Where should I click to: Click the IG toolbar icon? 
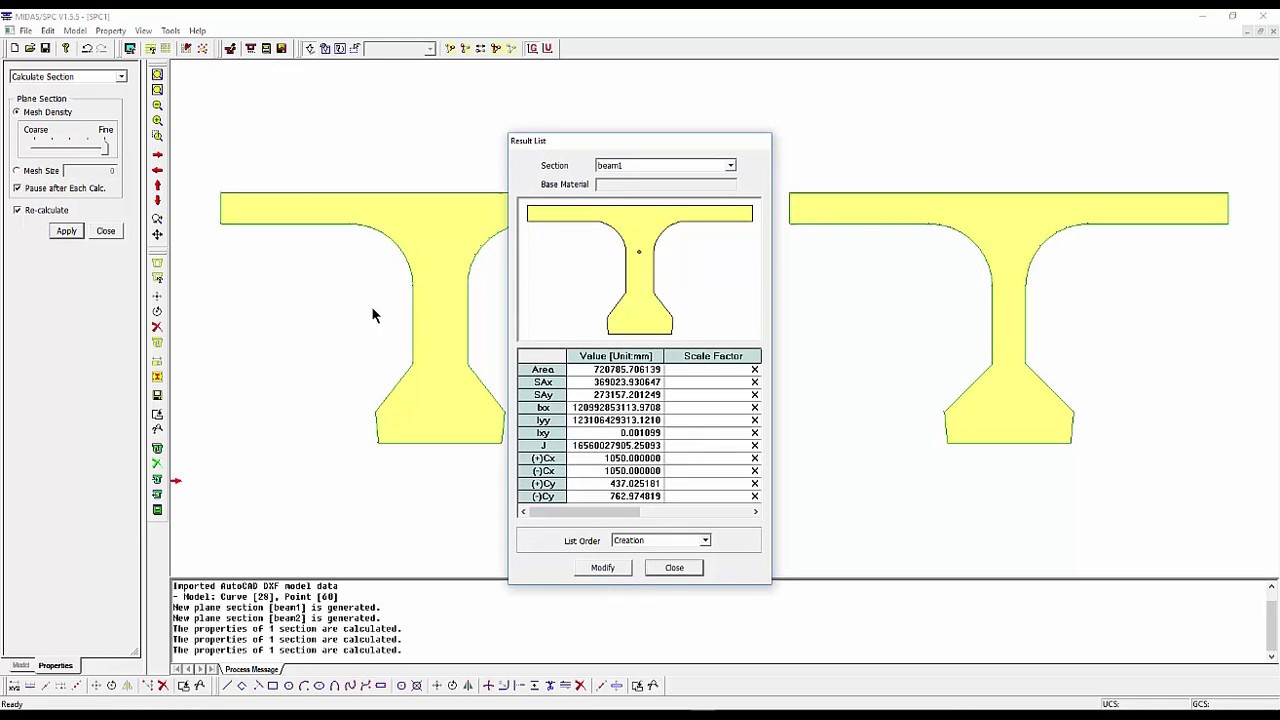532,48
